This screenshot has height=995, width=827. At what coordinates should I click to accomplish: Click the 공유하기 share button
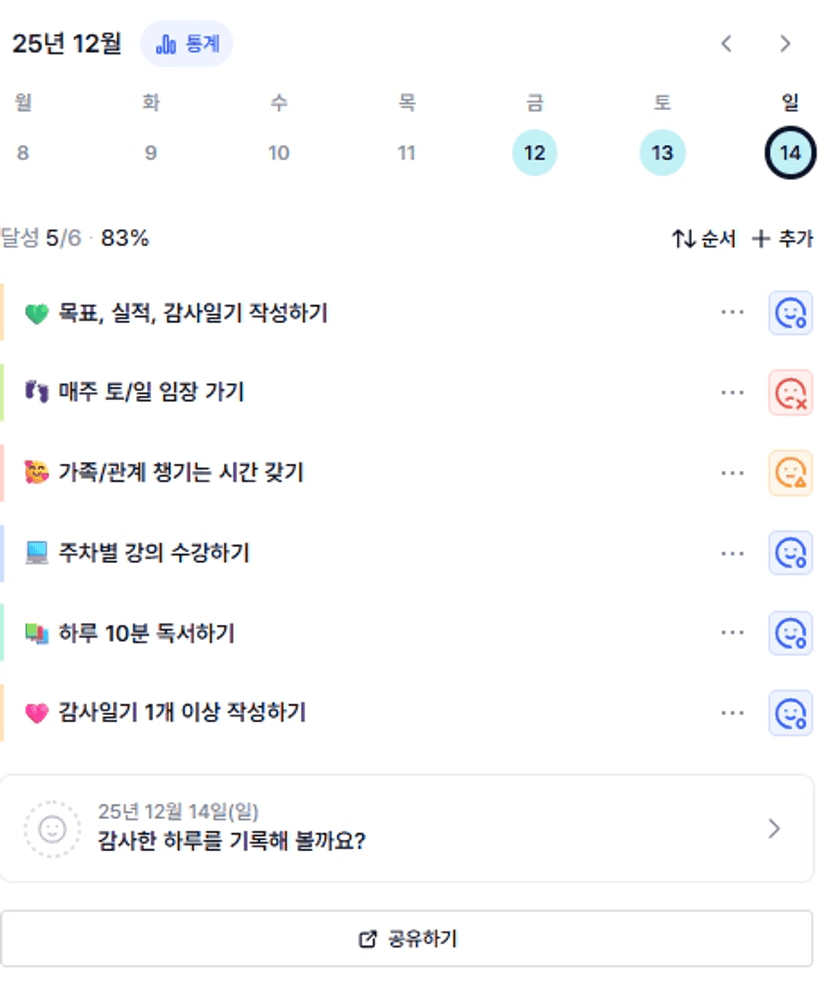point(407,939)
